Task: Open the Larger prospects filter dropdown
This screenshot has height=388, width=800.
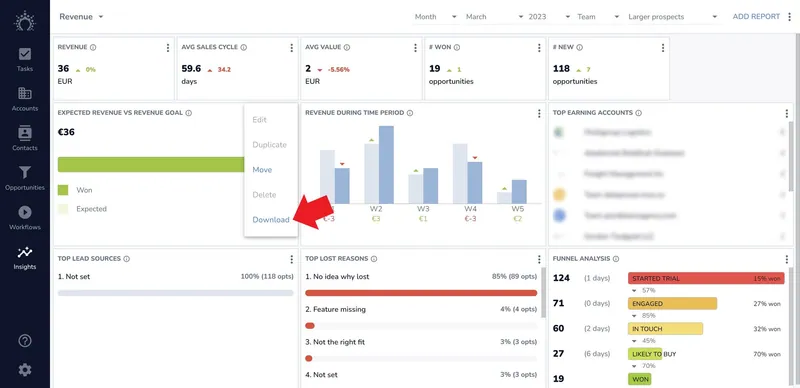Action: (x=672, y=17)
